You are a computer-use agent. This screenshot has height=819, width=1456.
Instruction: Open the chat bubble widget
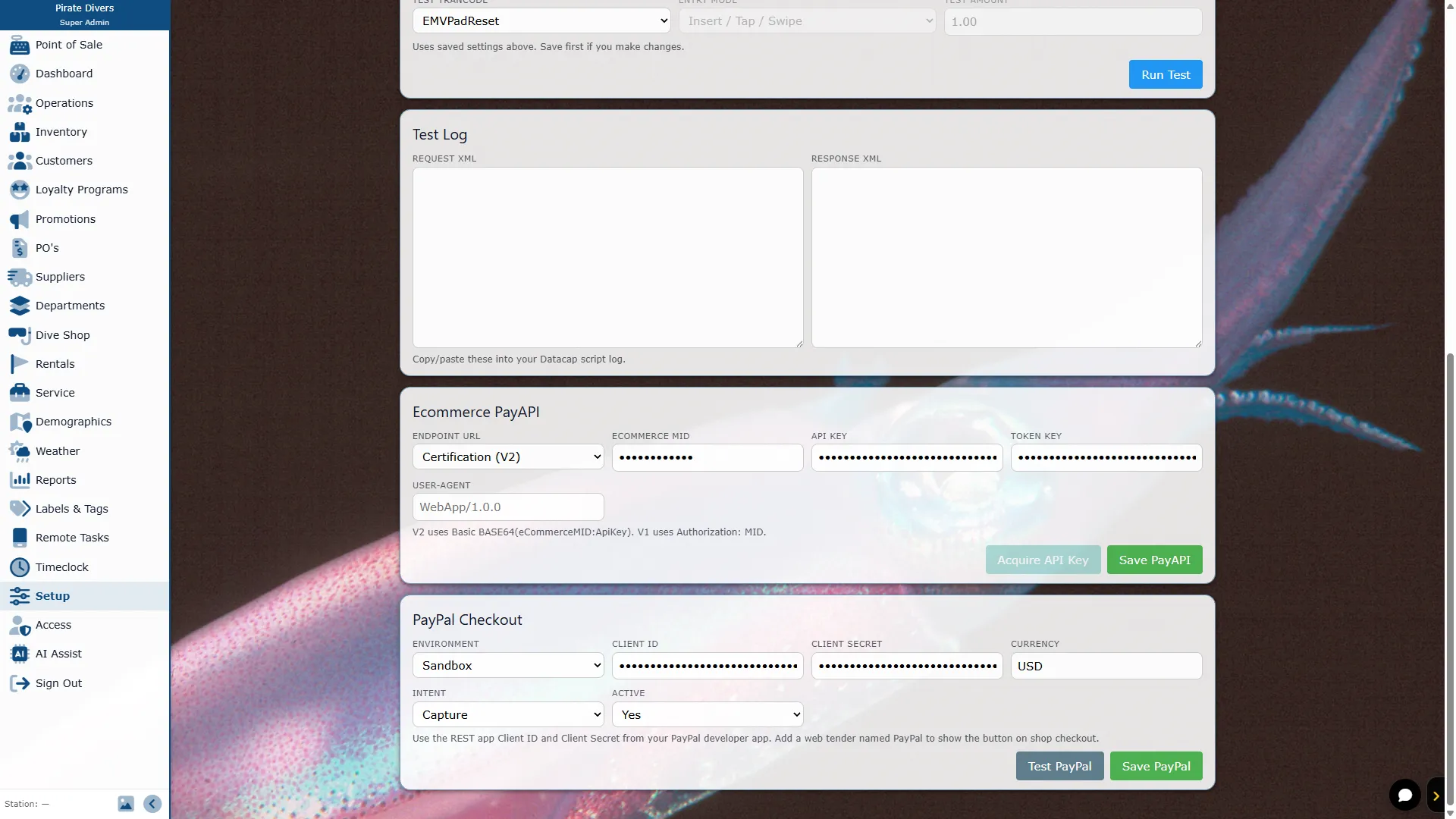click(1404, 795)
